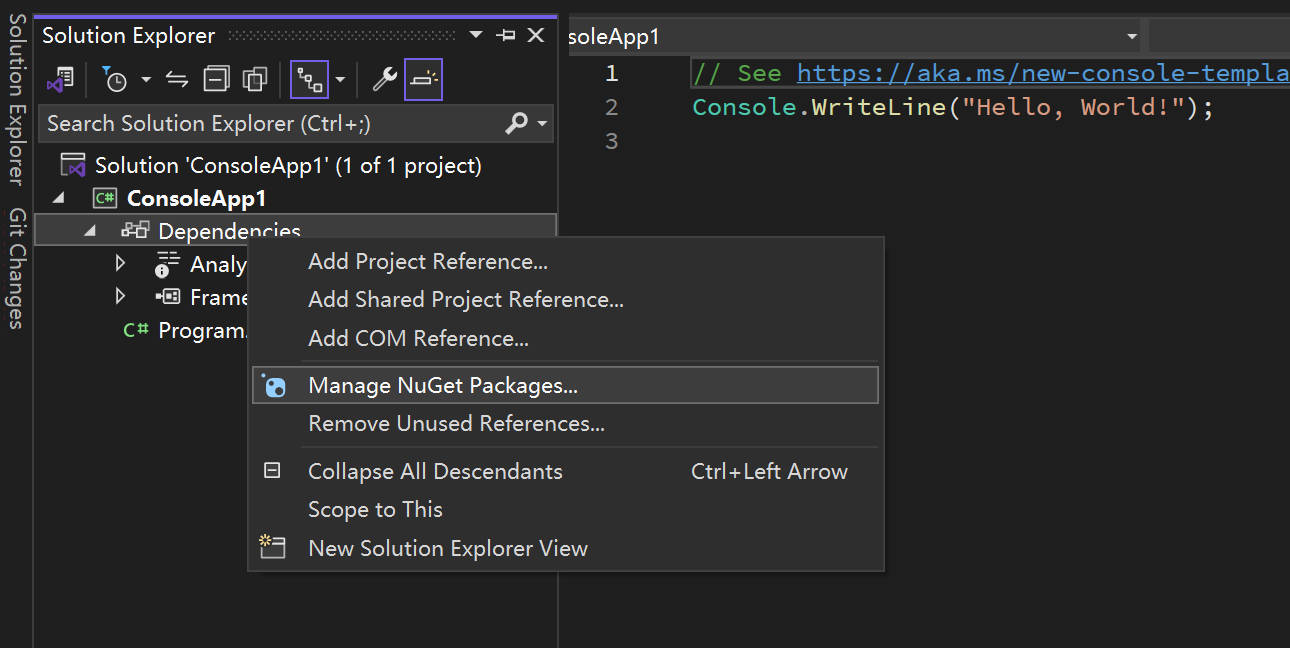Collapse All in Solution Explorer toolbar
Image resolution: width=1290 pixels, height=648 pixels.
216,80
